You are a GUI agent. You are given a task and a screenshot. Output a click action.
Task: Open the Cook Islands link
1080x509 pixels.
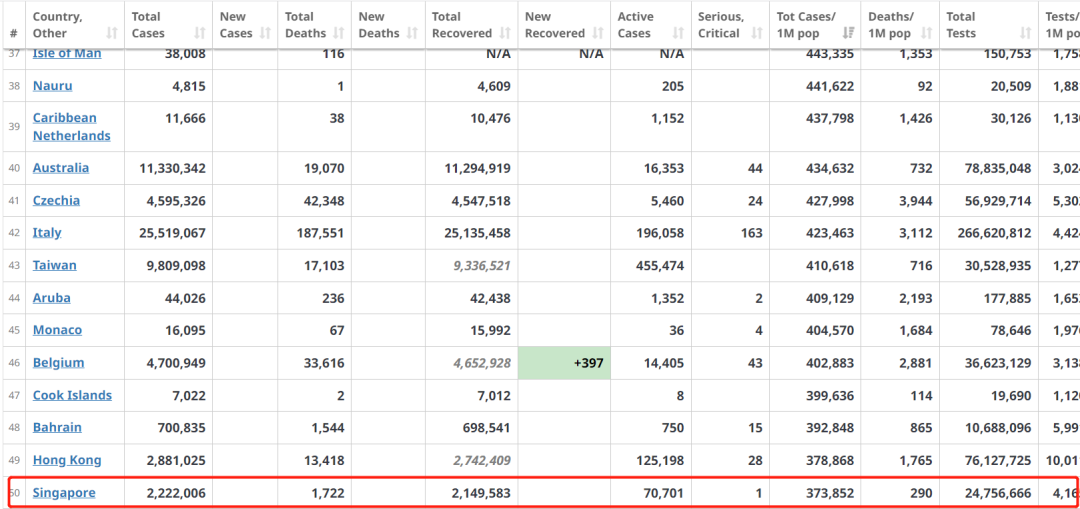pyautogui.click(x=72, y=395)
